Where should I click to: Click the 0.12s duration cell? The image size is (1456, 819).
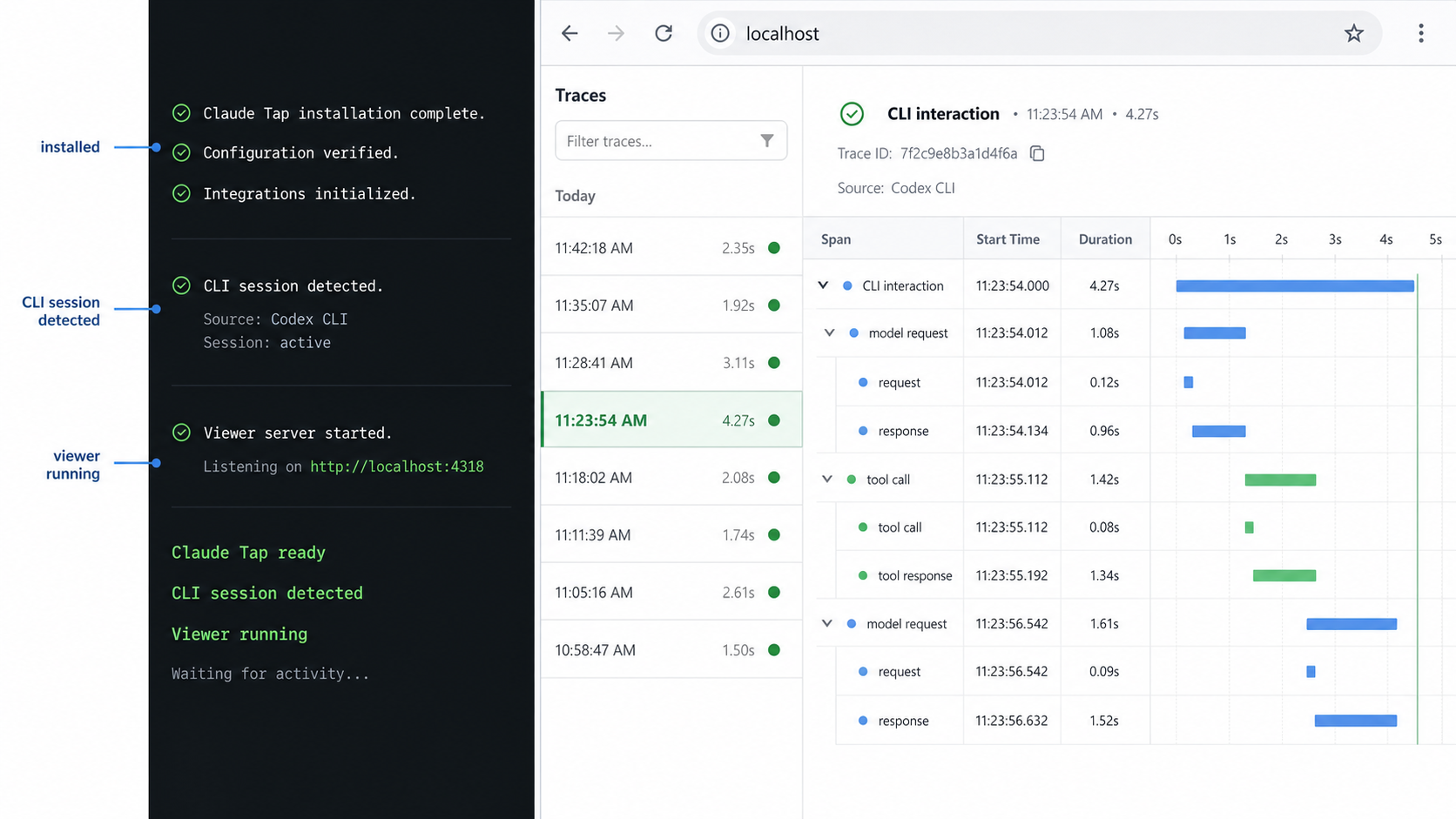1104,382
